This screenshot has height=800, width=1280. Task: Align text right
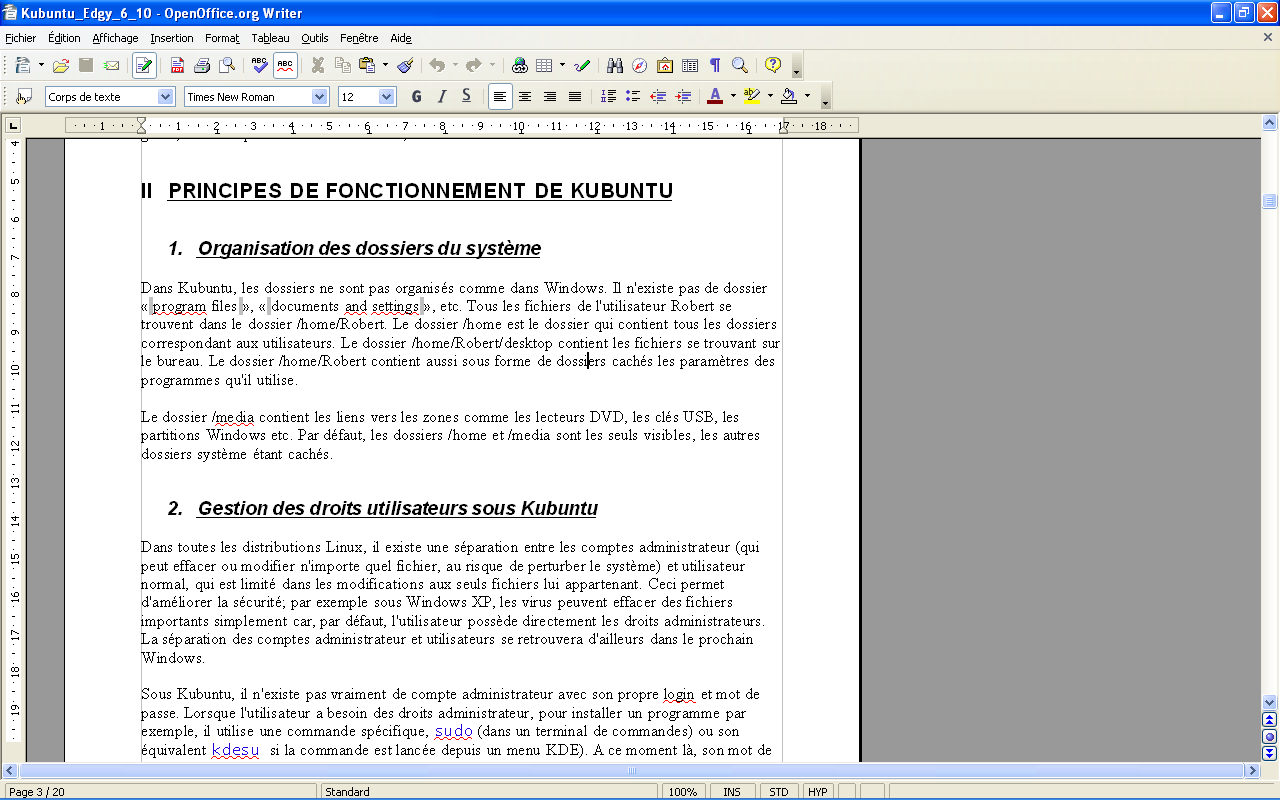550,96
